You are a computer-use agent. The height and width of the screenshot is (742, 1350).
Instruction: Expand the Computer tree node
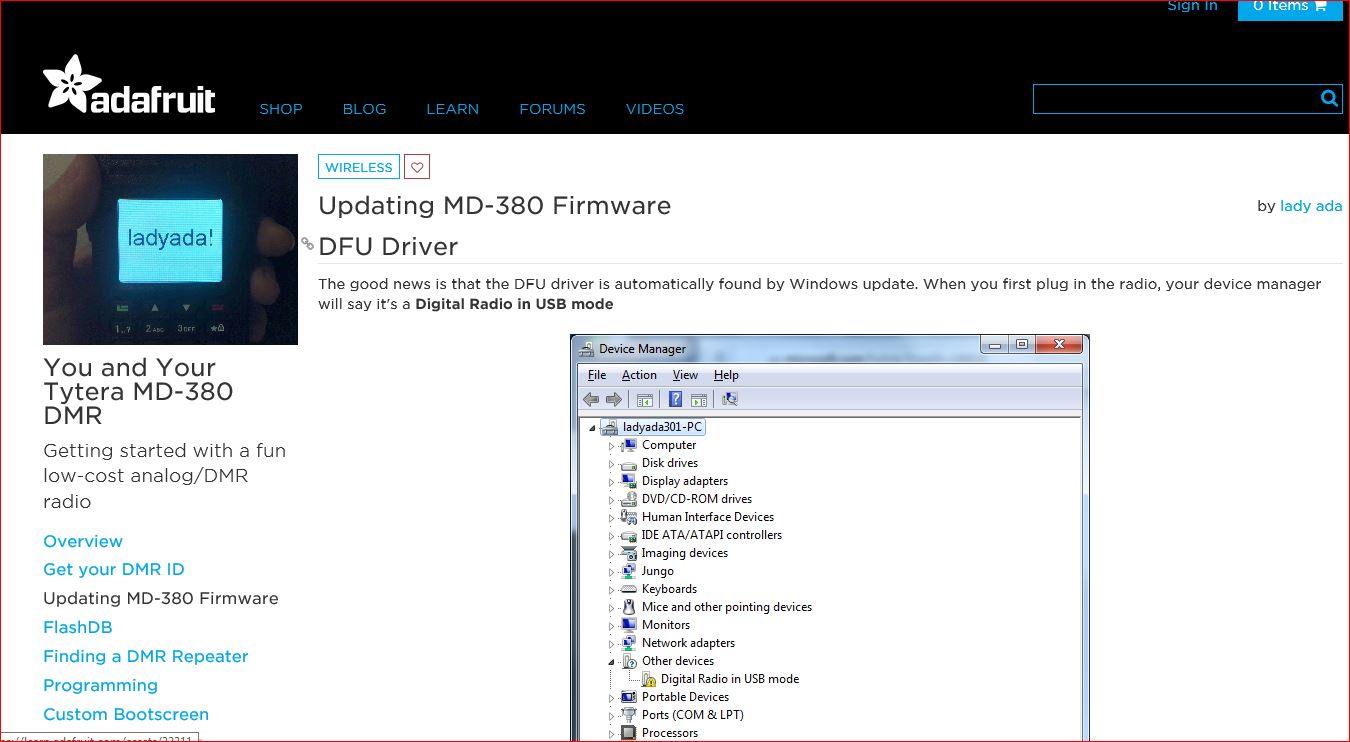coord(612,446)
